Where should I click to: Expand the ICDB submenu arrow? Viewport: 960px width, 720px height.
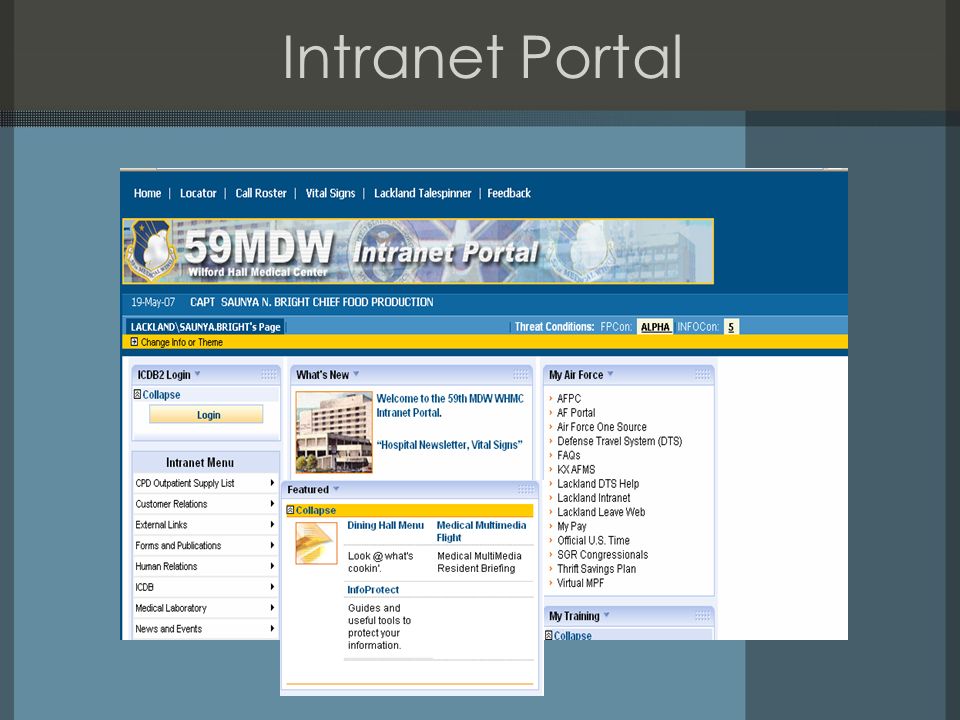pyautogui.click(x=272, y=587)
